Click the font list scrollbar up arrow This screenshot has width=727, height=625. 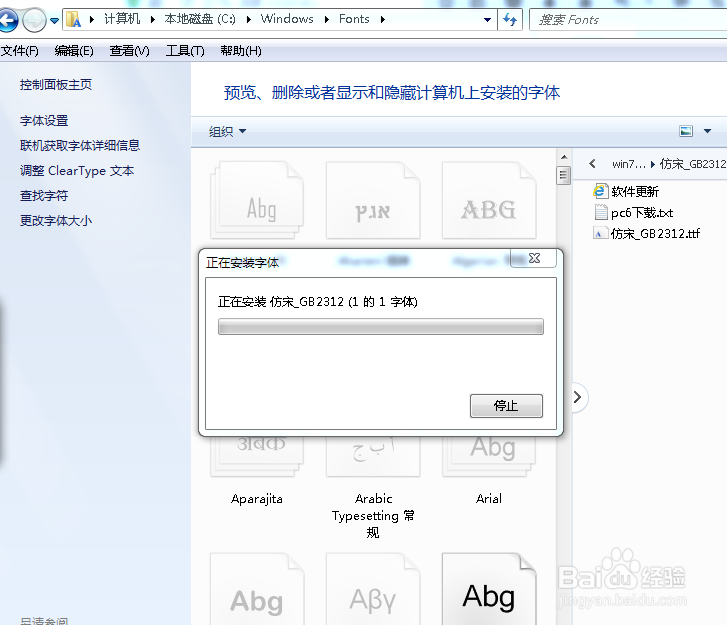tap(564, 157)
